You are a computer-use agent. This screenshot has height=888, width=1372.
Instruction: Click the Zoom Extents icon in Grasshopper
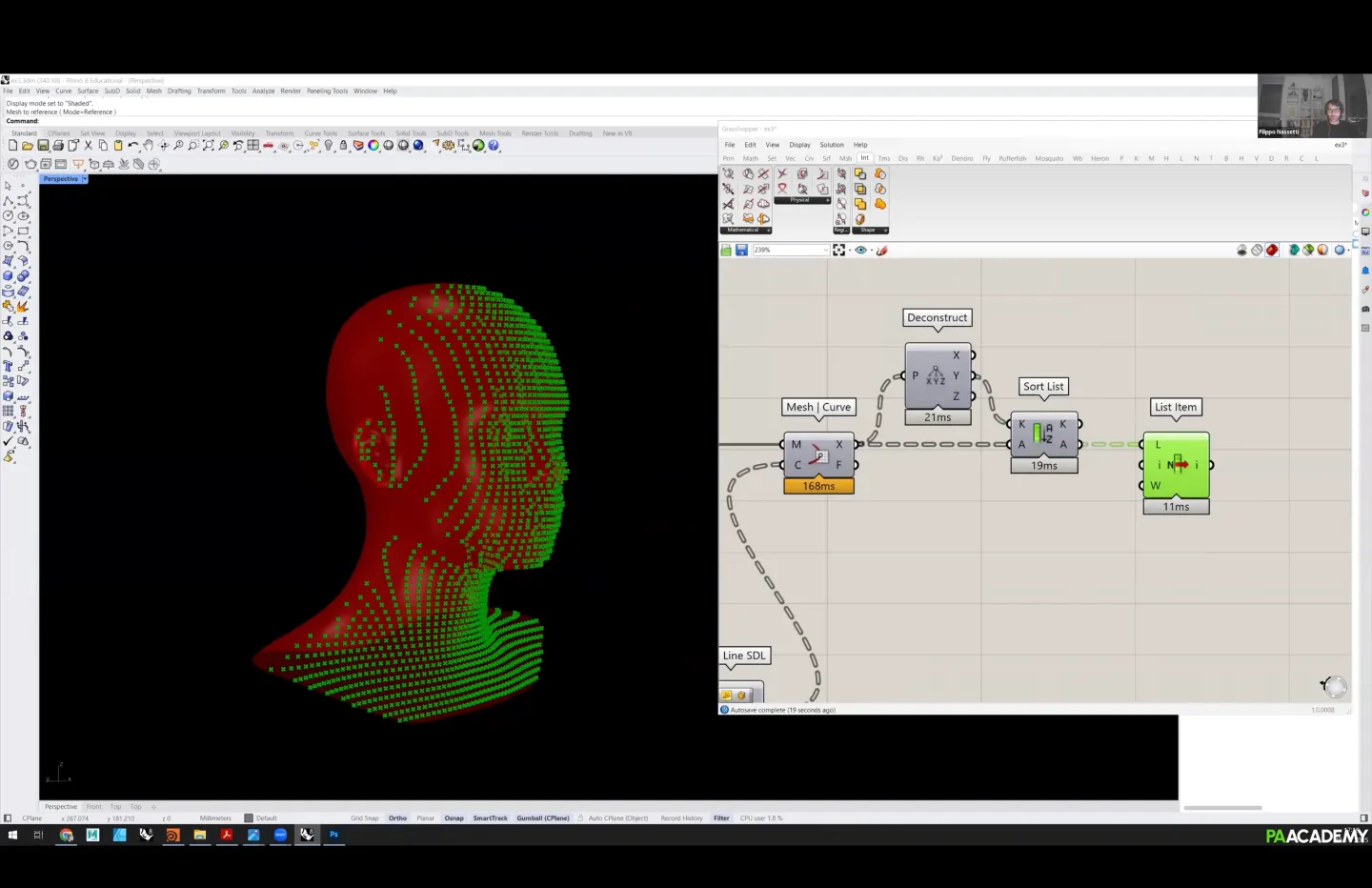click(x=838, y=251)
